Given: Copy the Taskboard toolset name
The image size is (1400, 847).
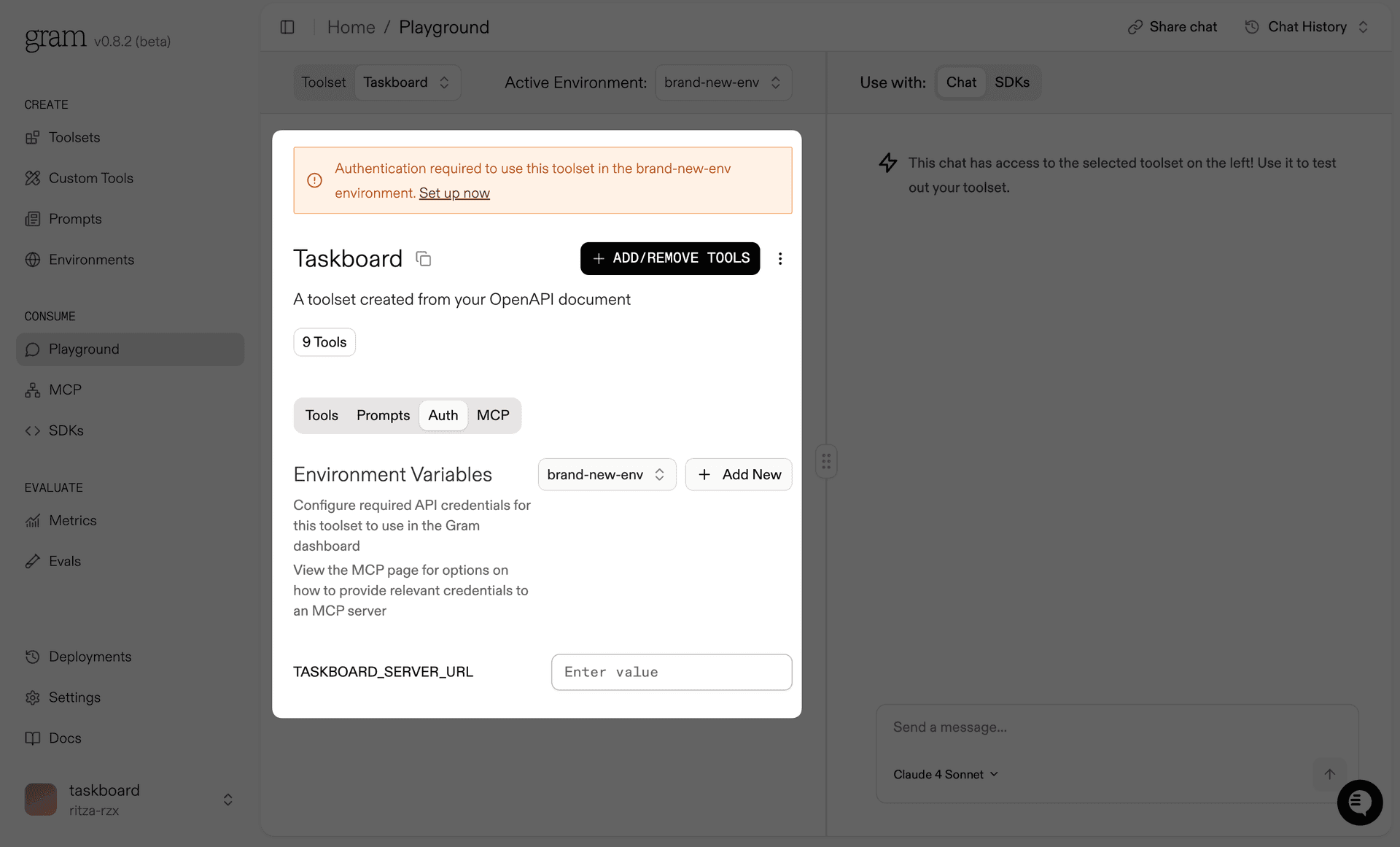Looking at the screenshot, I should coord(423,258).
